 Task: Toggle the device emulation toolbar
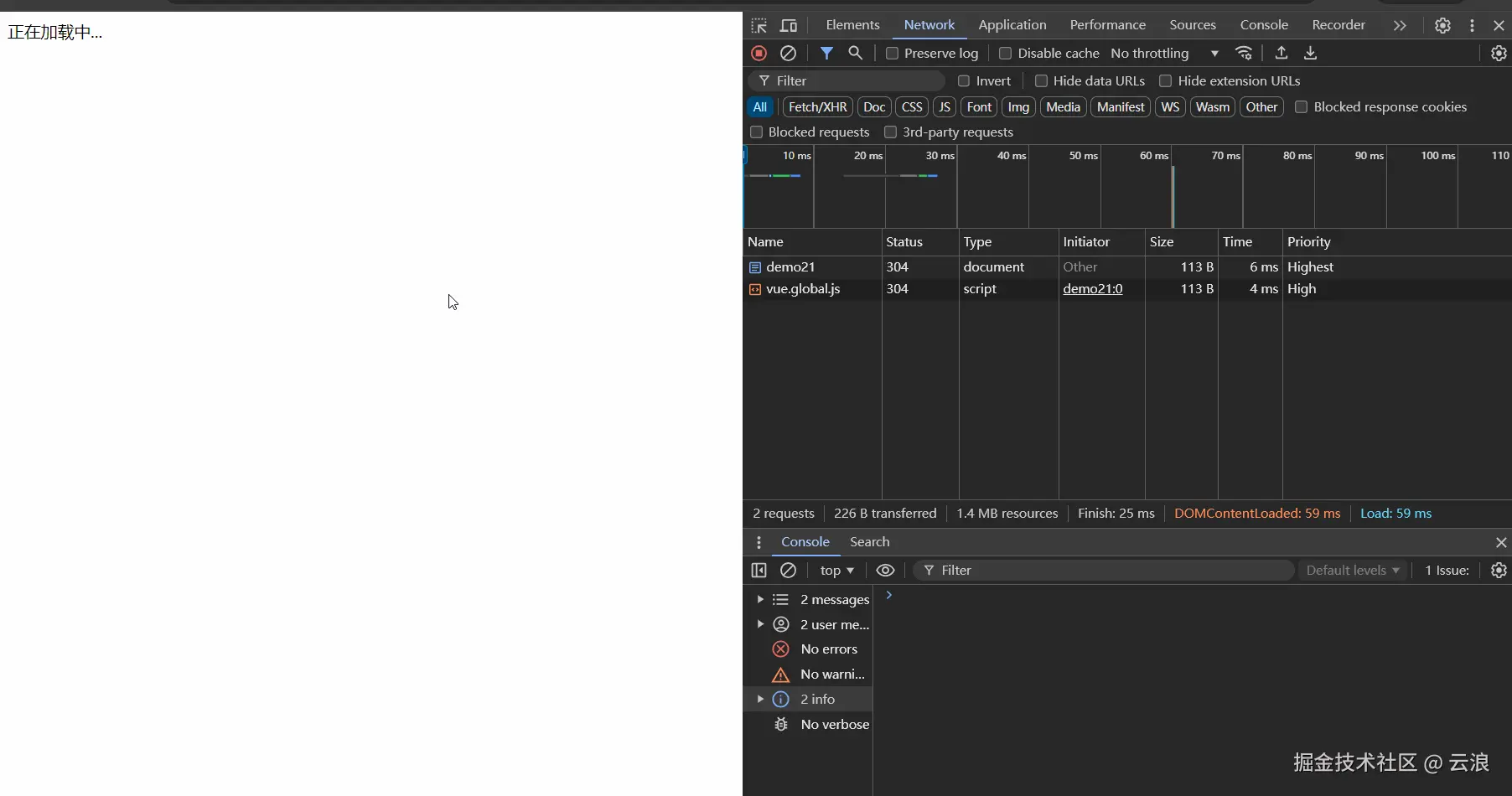[x=788, y=25]
